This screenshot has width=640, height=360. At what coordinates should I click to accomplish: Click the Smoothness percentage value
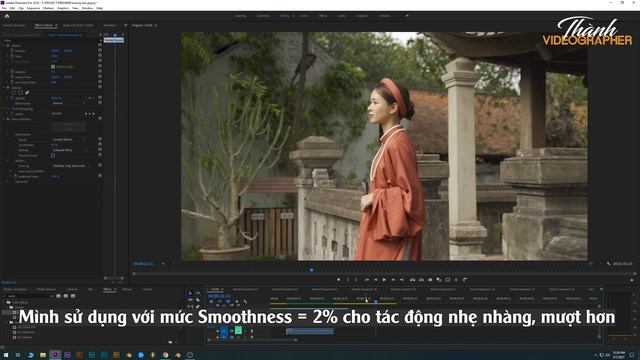[x=55, y=145]
